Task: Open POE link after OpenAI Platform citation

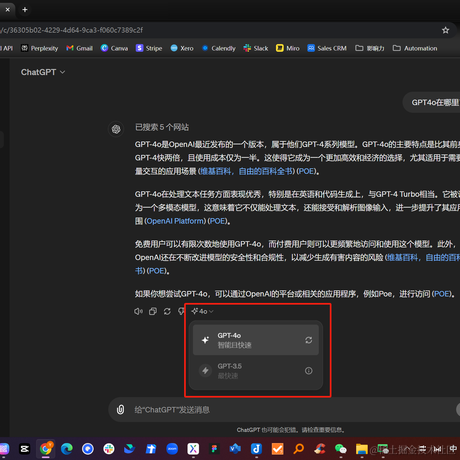Action: tap(218, 221)
